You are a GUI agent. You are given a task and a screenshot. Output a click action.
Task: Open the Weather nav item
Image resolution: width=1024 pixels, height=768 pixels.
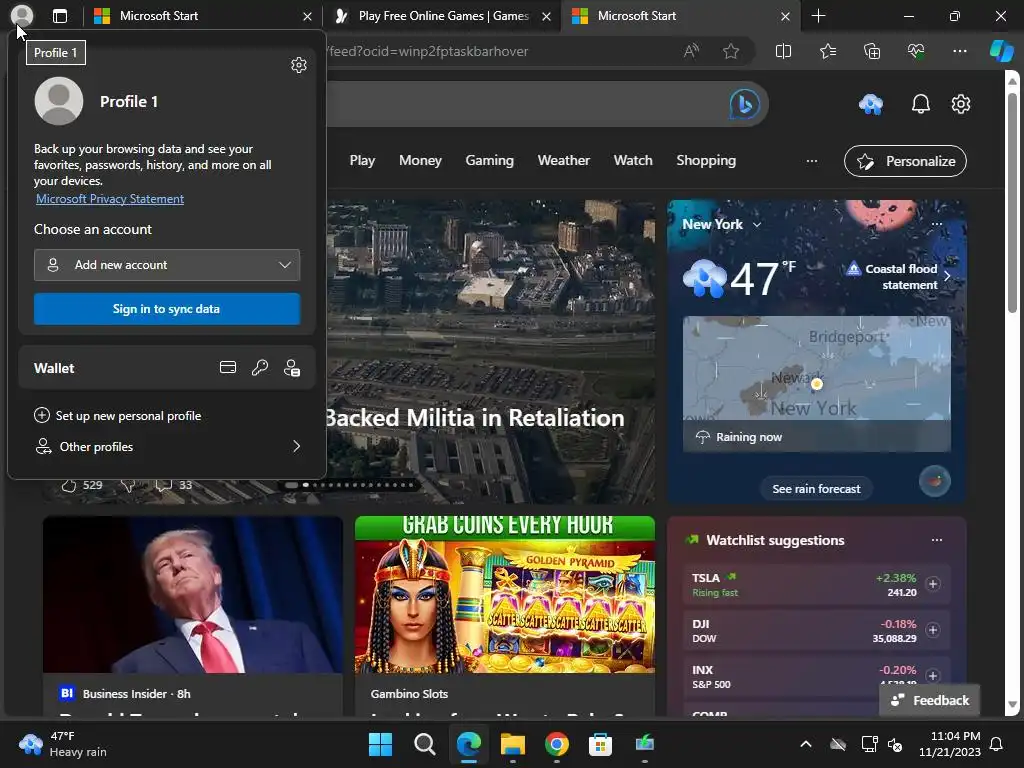pos(564,161)
